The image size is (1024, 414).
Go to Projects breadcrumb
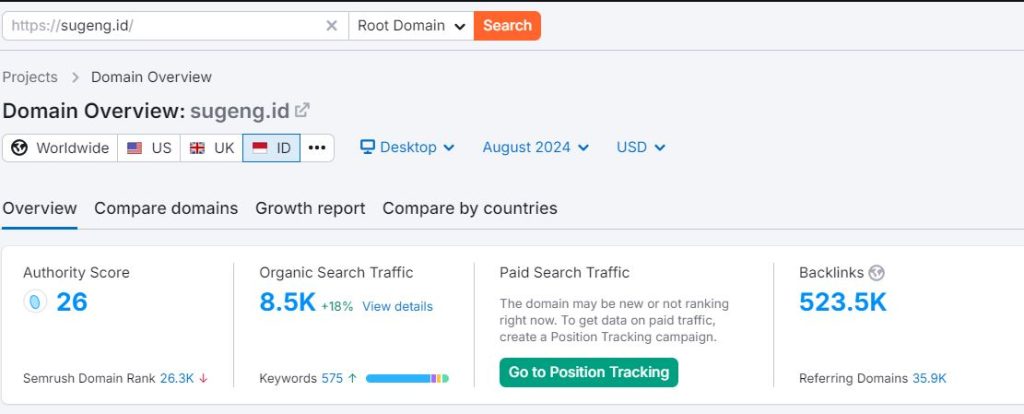[x=30, y=77]
